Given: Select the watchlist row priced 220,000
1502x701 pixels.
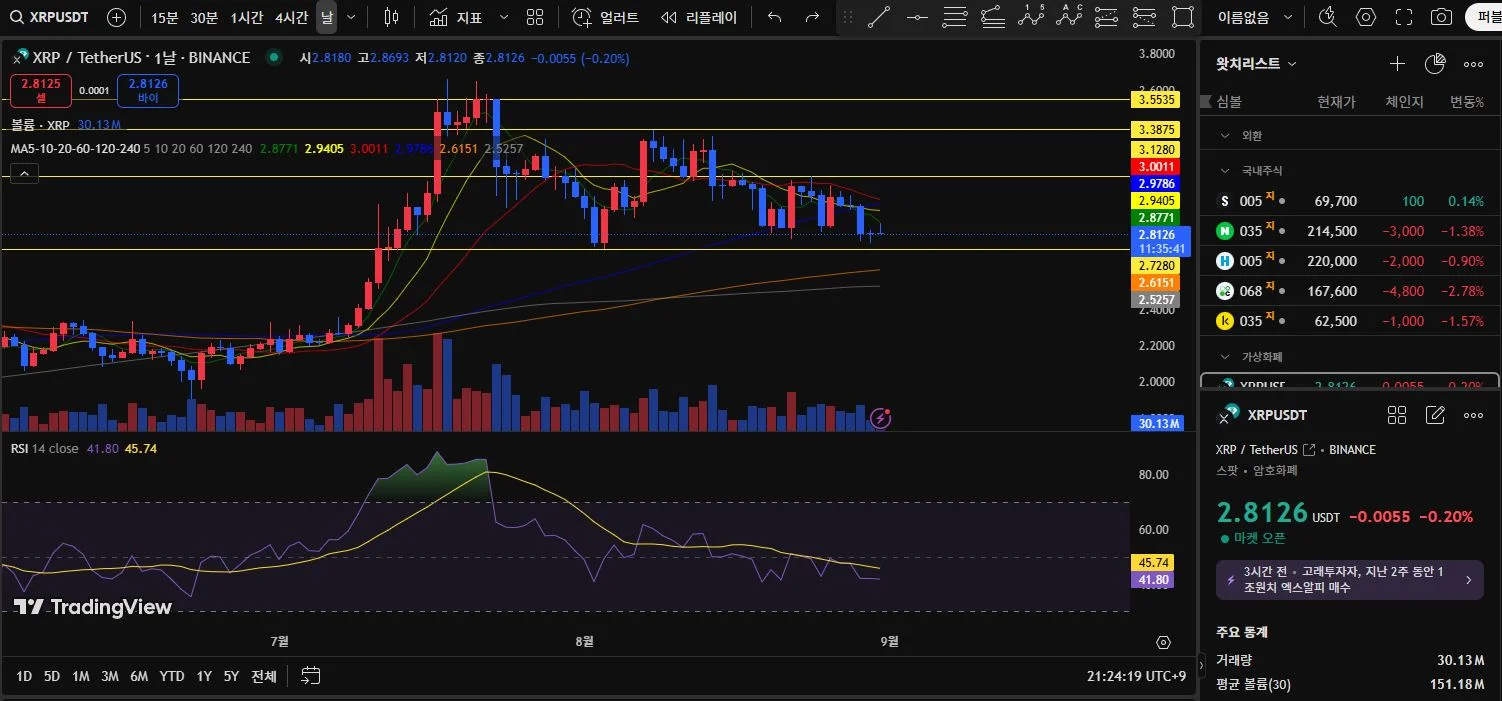Looking at the screenshot, I should coord(1350,261).
